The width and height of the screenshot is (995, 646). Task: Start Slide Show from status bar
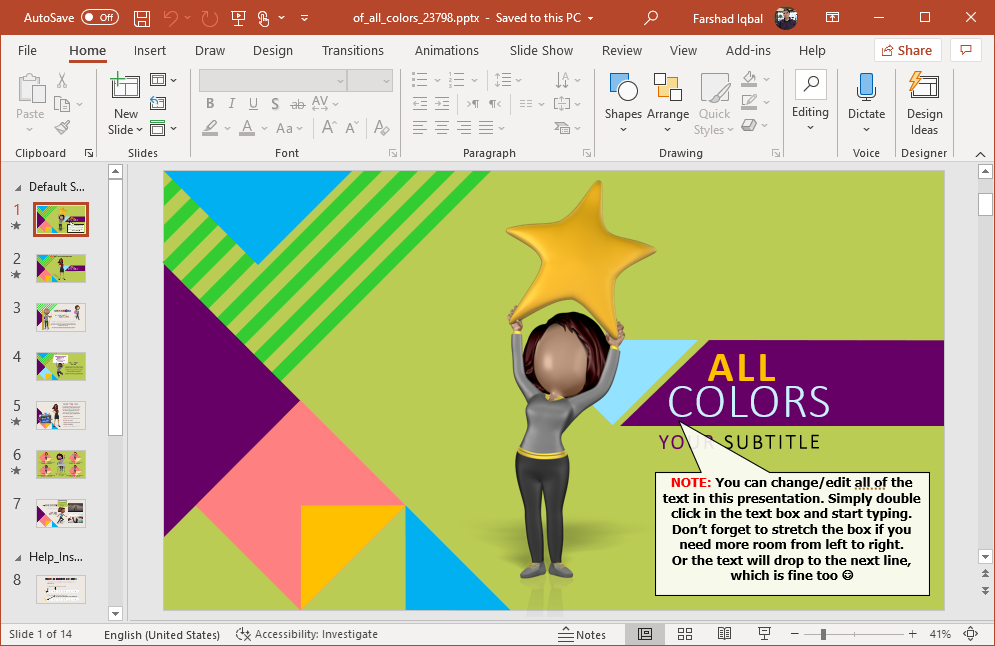[x=765, y=634]
